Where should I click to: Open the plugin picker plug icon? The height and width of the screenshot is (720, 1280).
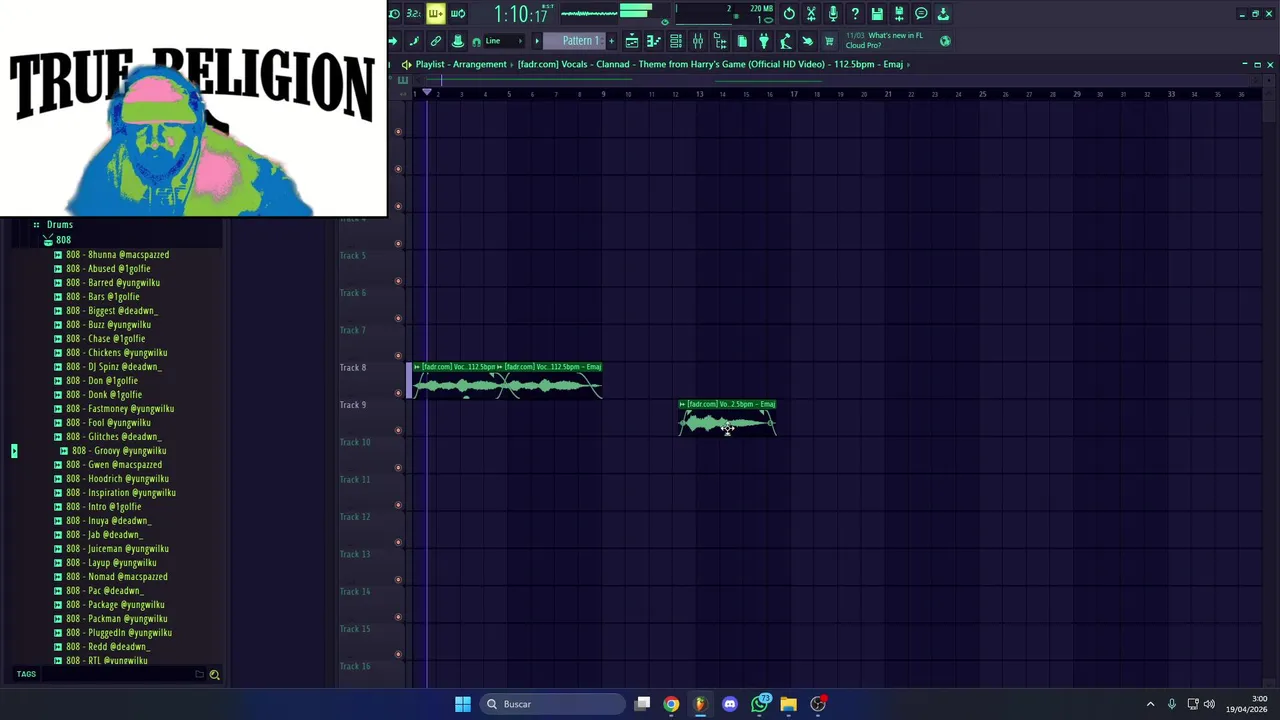pos(764,41)
